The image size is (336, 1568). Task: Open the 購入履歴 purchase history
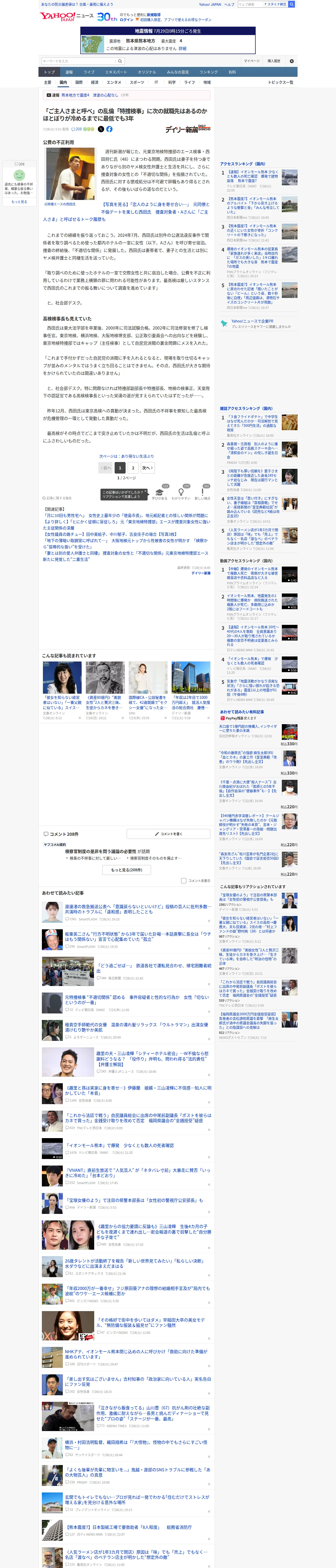pyautogui.click(x=274, y=61)
